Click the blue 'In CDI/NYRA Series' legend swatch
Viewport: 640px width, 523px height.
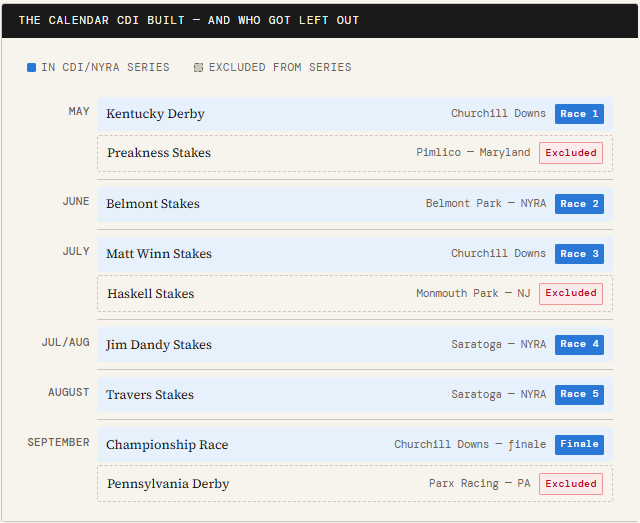[x=31, y=67]
